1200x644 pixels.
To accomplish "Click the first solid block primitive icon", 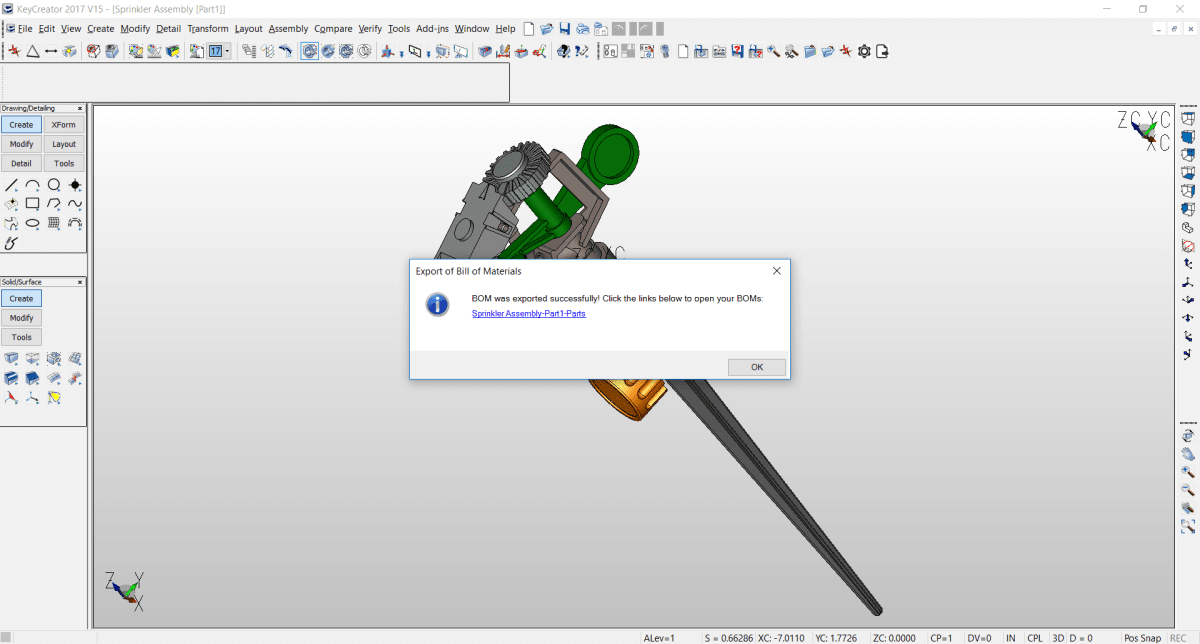I will click(12, 358).
